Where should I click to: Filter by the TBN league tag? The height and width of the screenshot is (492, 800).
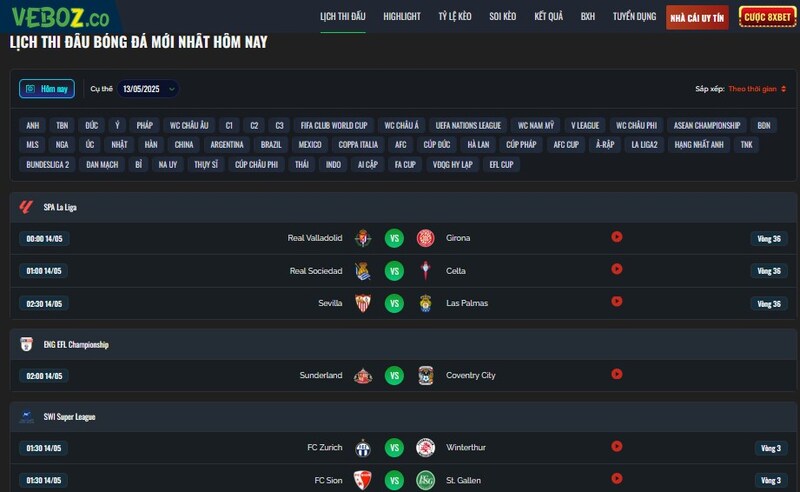pos(62,126)
